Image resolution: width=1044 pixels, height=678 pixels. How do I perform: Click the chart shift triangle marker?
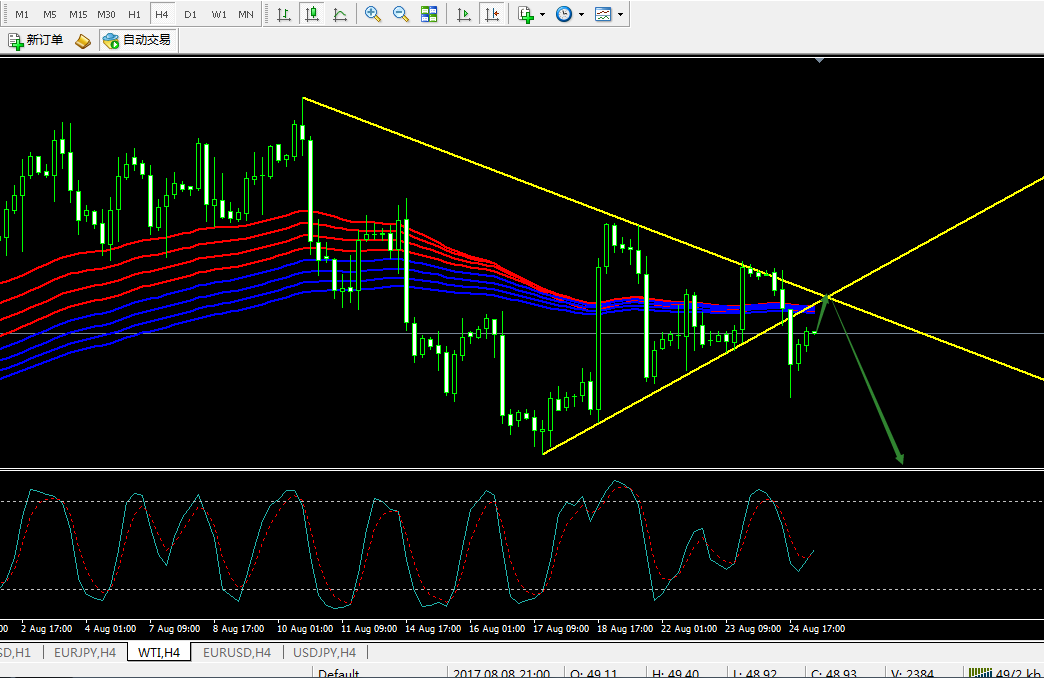coord(820,61)
